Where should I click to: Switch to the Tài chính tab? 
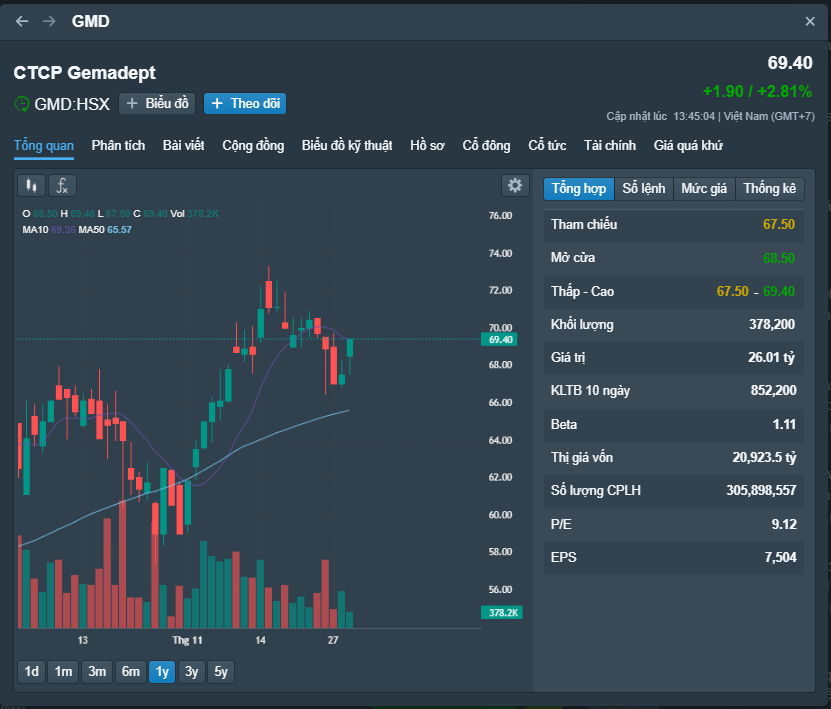click(x=609, y=145)
